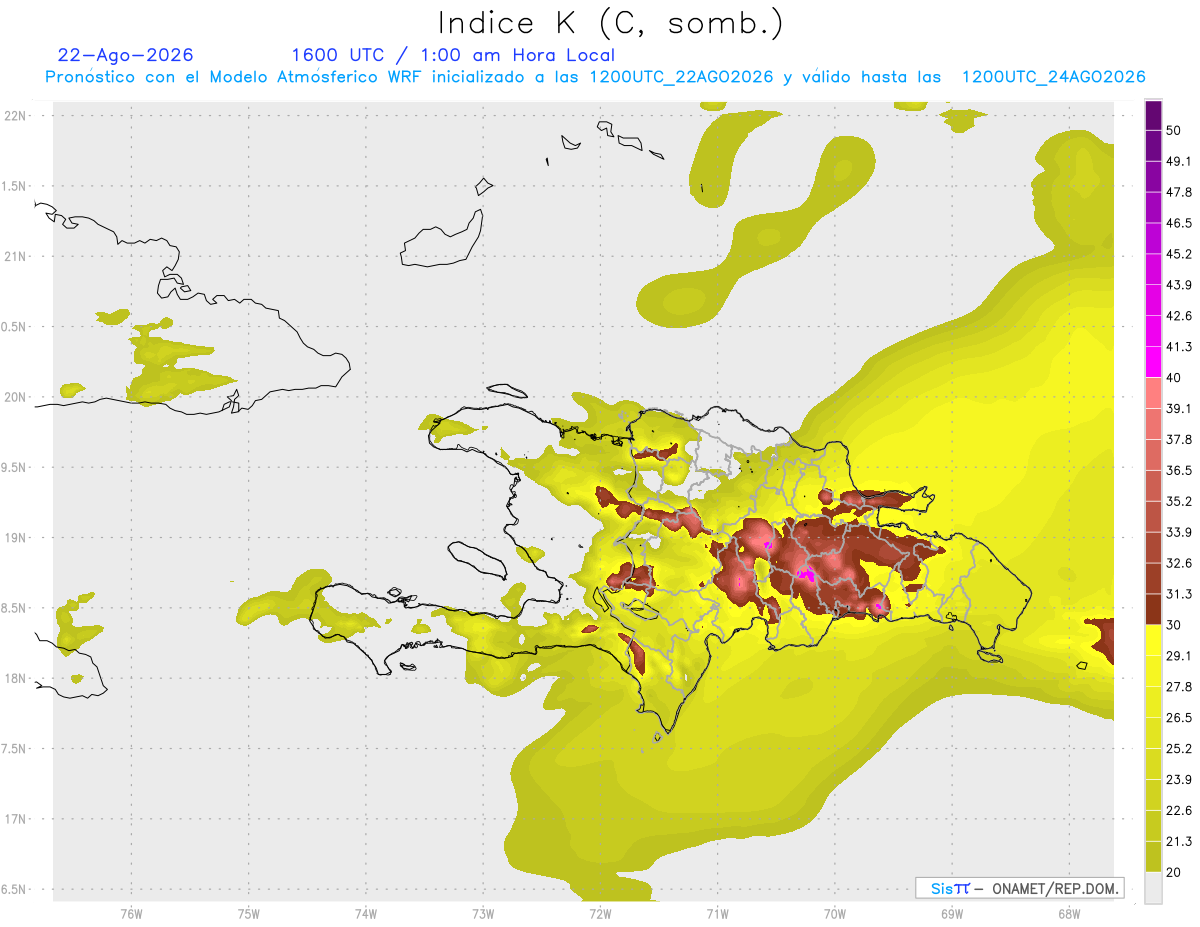Pick the olive swatch between 20 and 21.3
1200x927 pixels.
1153,857
